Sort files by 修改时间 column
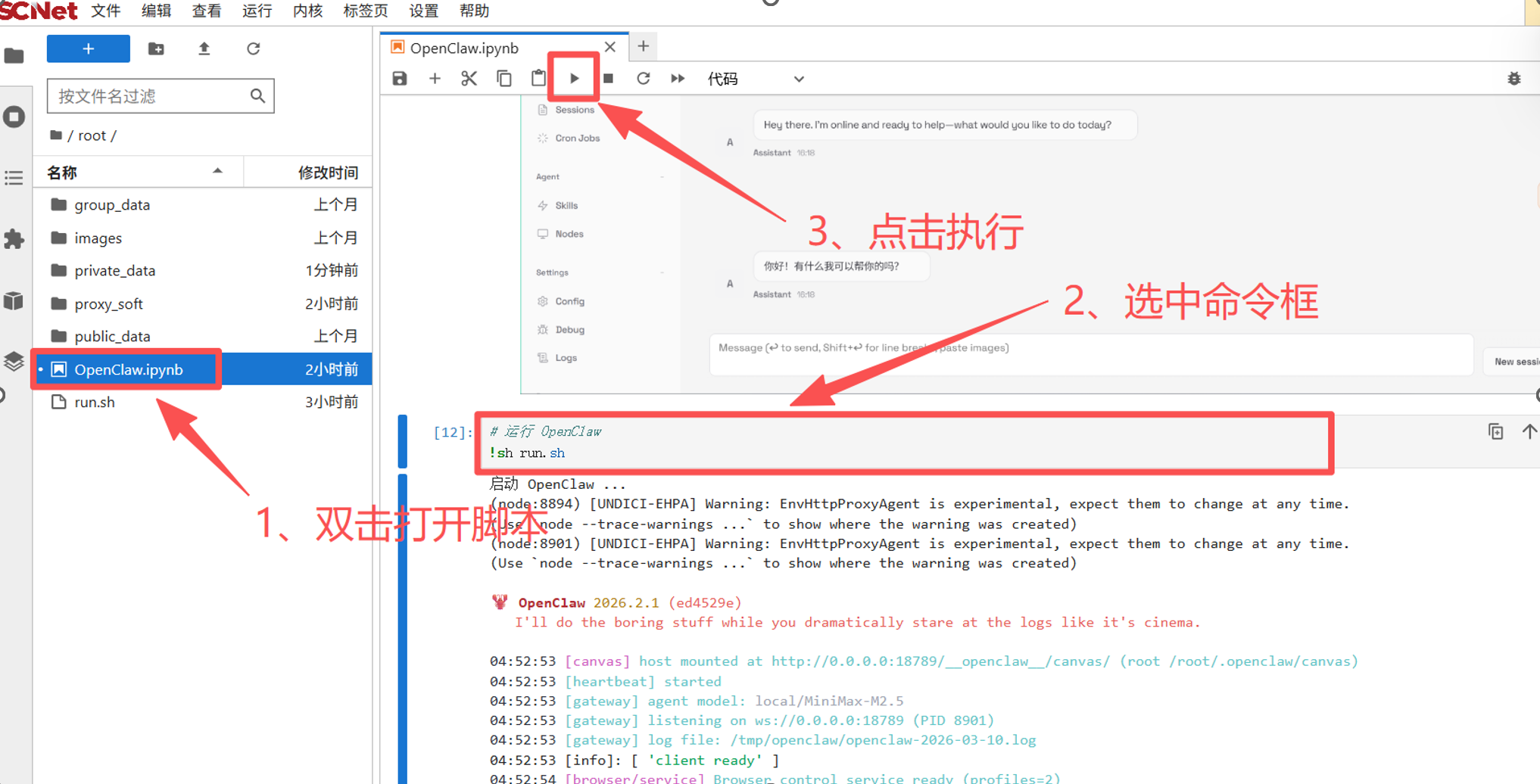Image resolution: width=1540 pixels, height=784 pixels. point(327,173)
